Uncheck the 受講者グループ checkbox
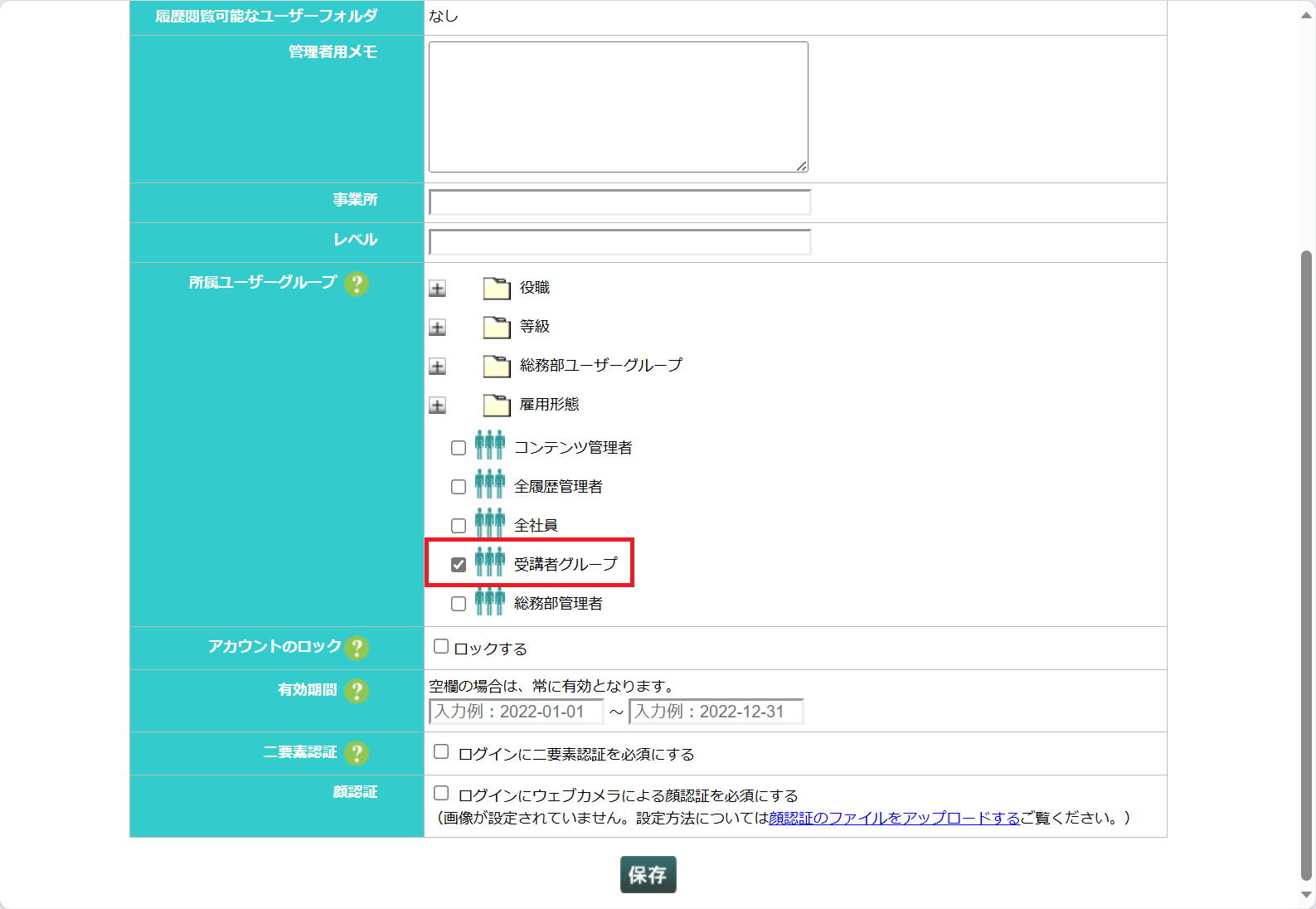This screenshot has height=909, width=1316. (x=459, y=565)
